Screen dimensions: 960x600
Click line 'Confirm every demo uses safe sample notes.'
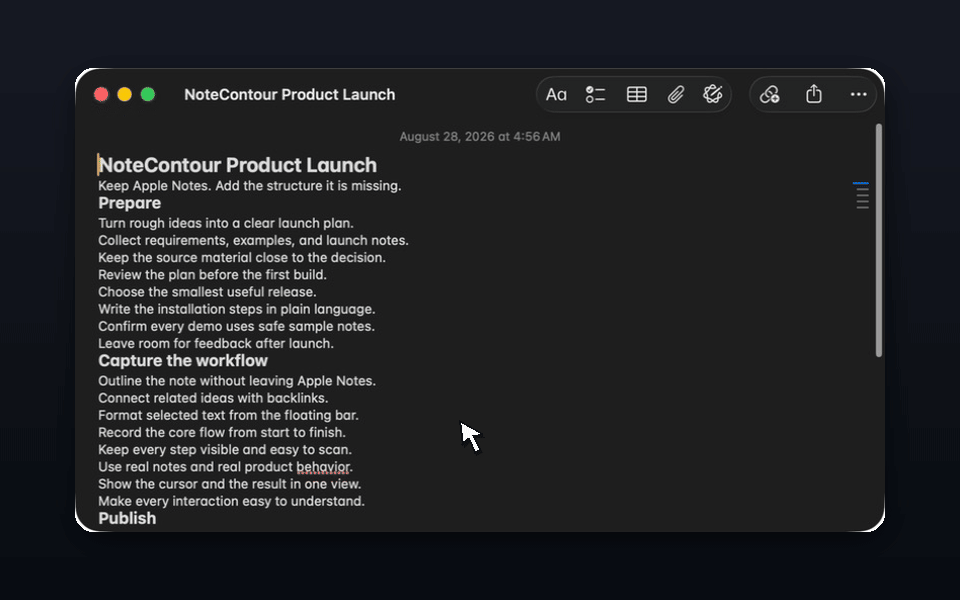coord(236,326)
